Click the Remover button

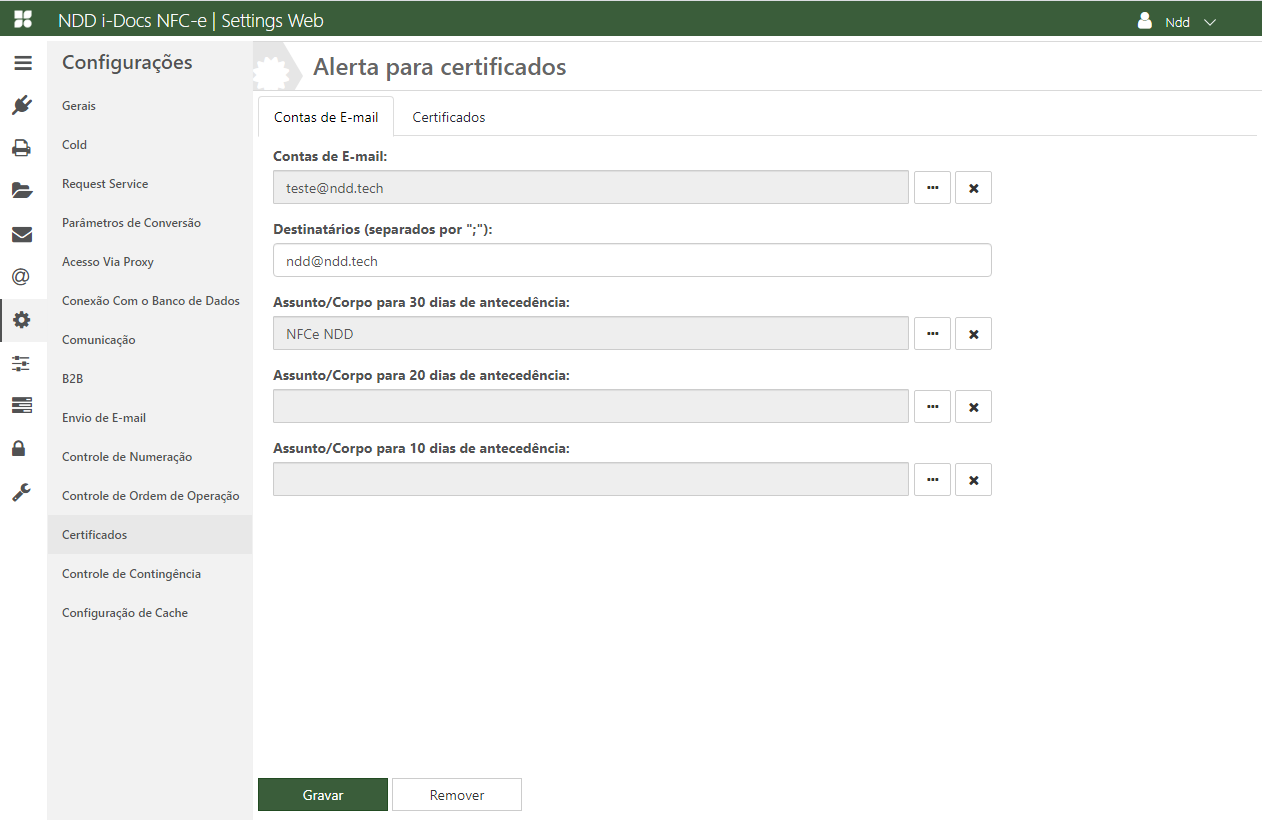pos(457,795)
